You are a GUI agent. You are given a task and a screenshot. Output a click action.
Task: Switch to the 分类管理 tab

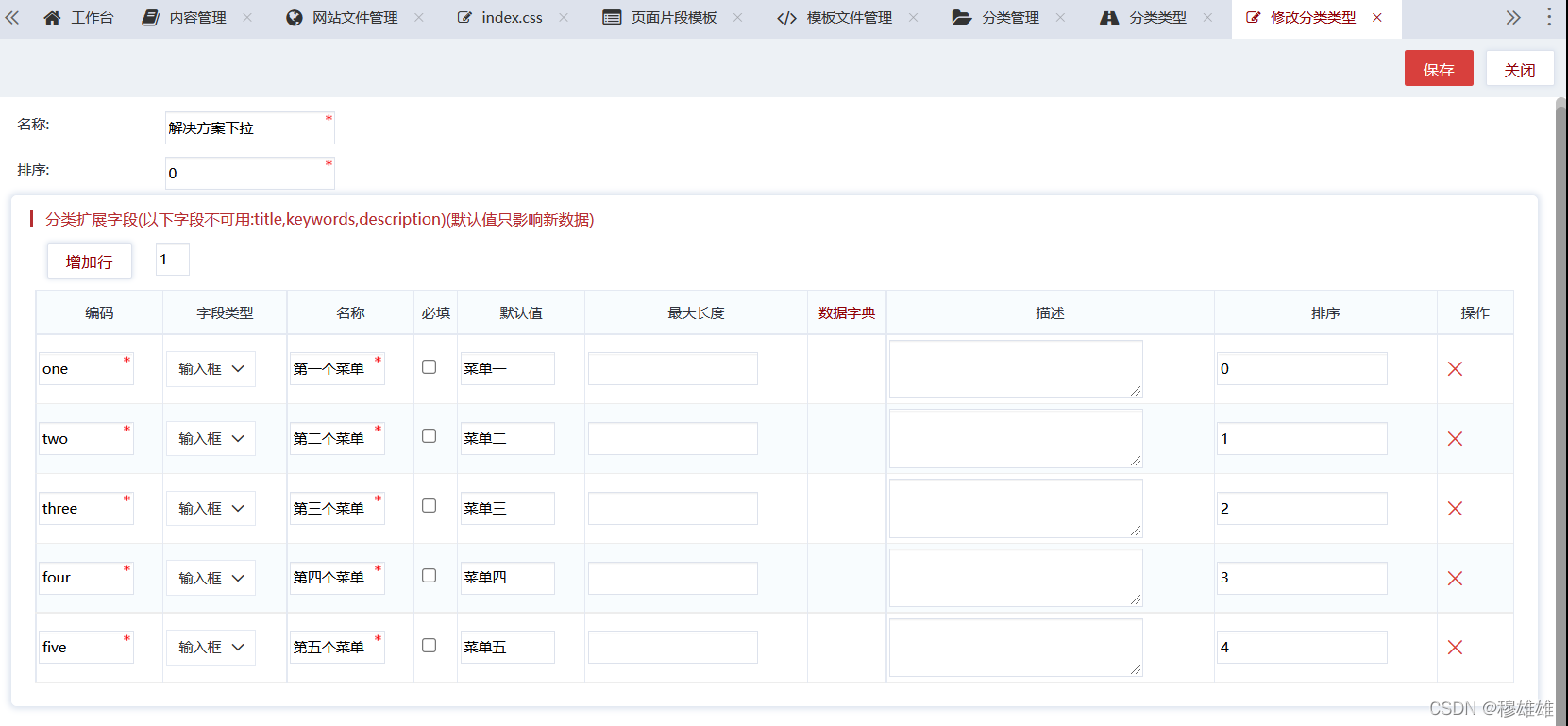click(996, 18)
